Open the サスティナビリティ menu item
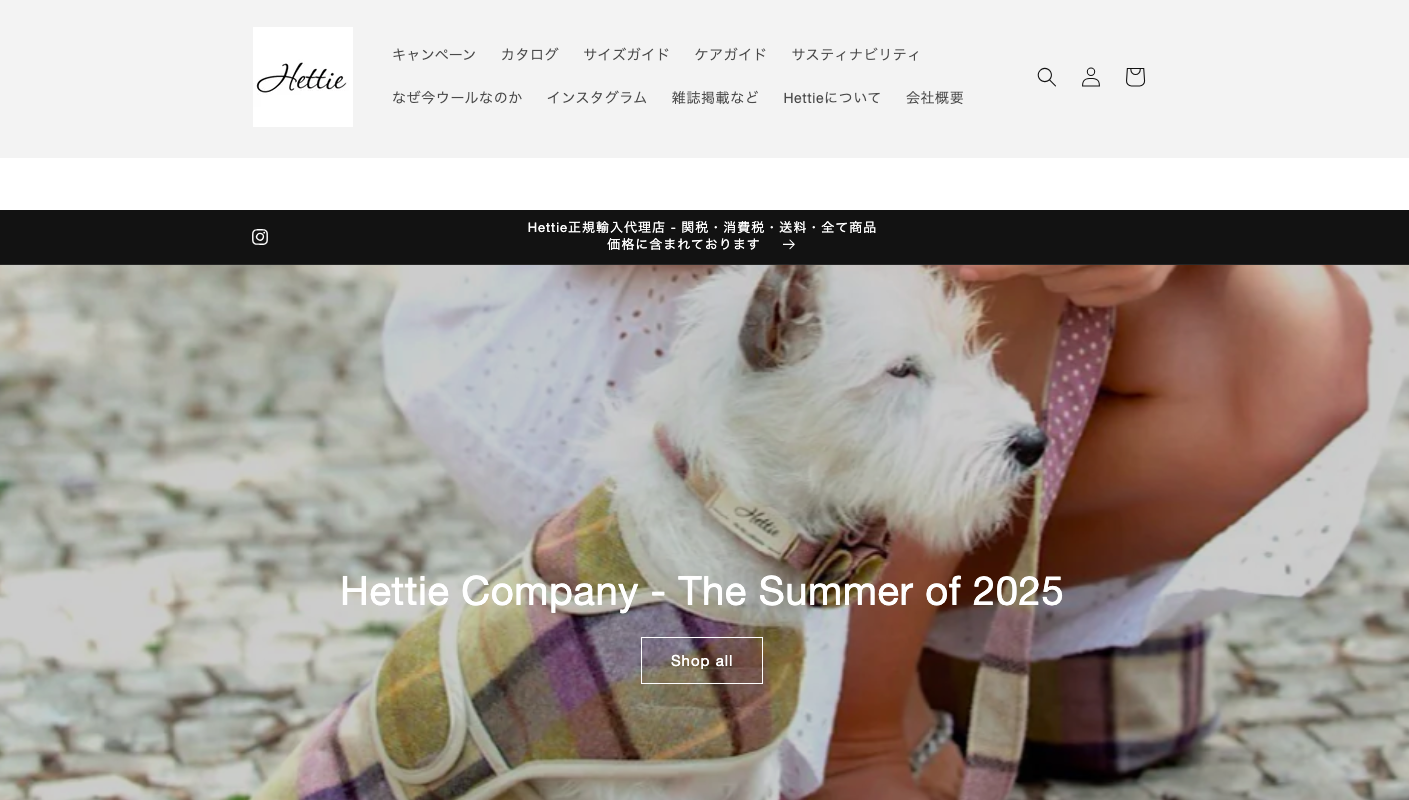The width and height of the screenshot is (1409, 800). (856, 54)
